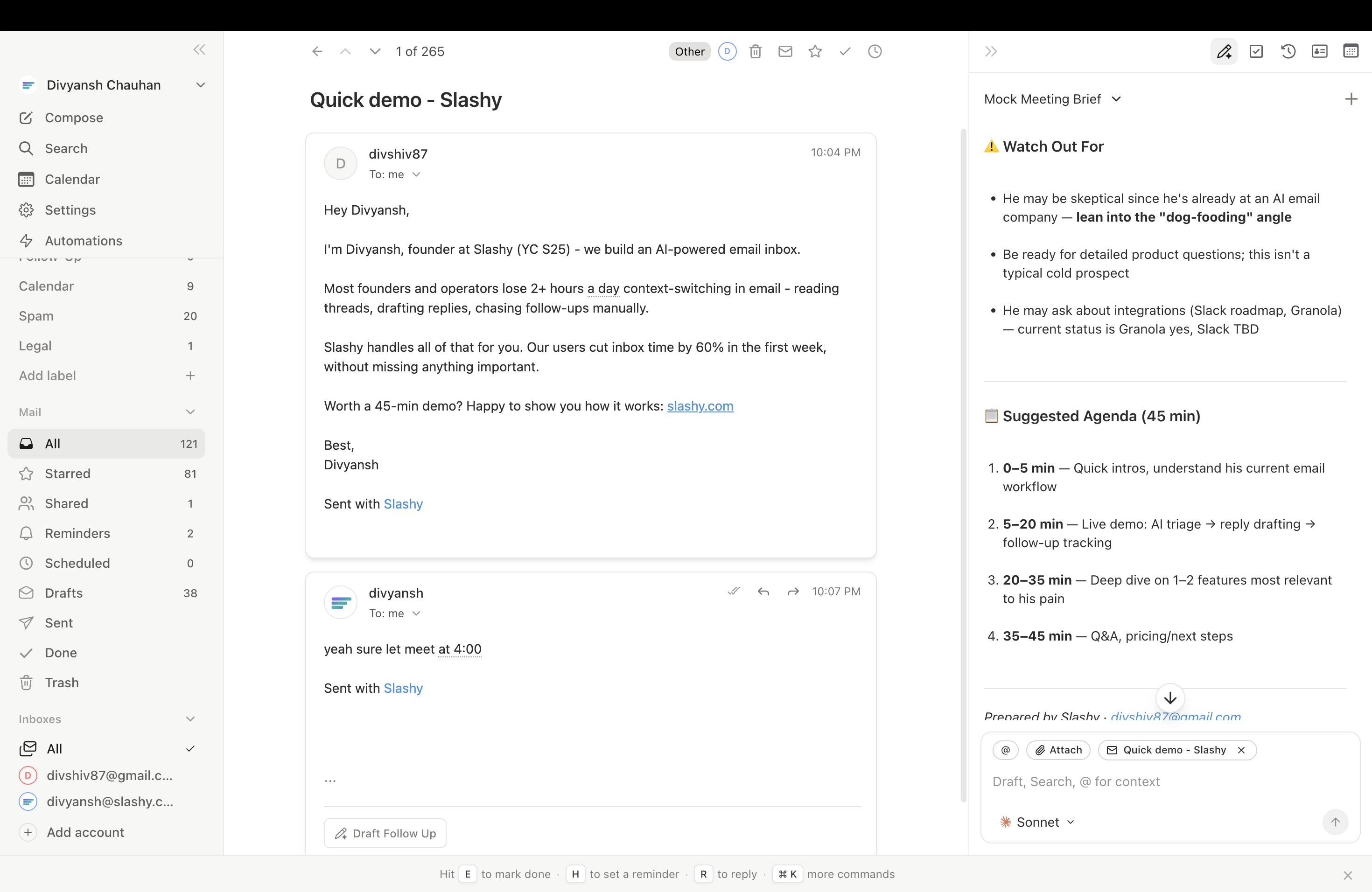Click the Attach button
The height and width of the screenshot is (892, 1372).
(x=1058, y=750)
